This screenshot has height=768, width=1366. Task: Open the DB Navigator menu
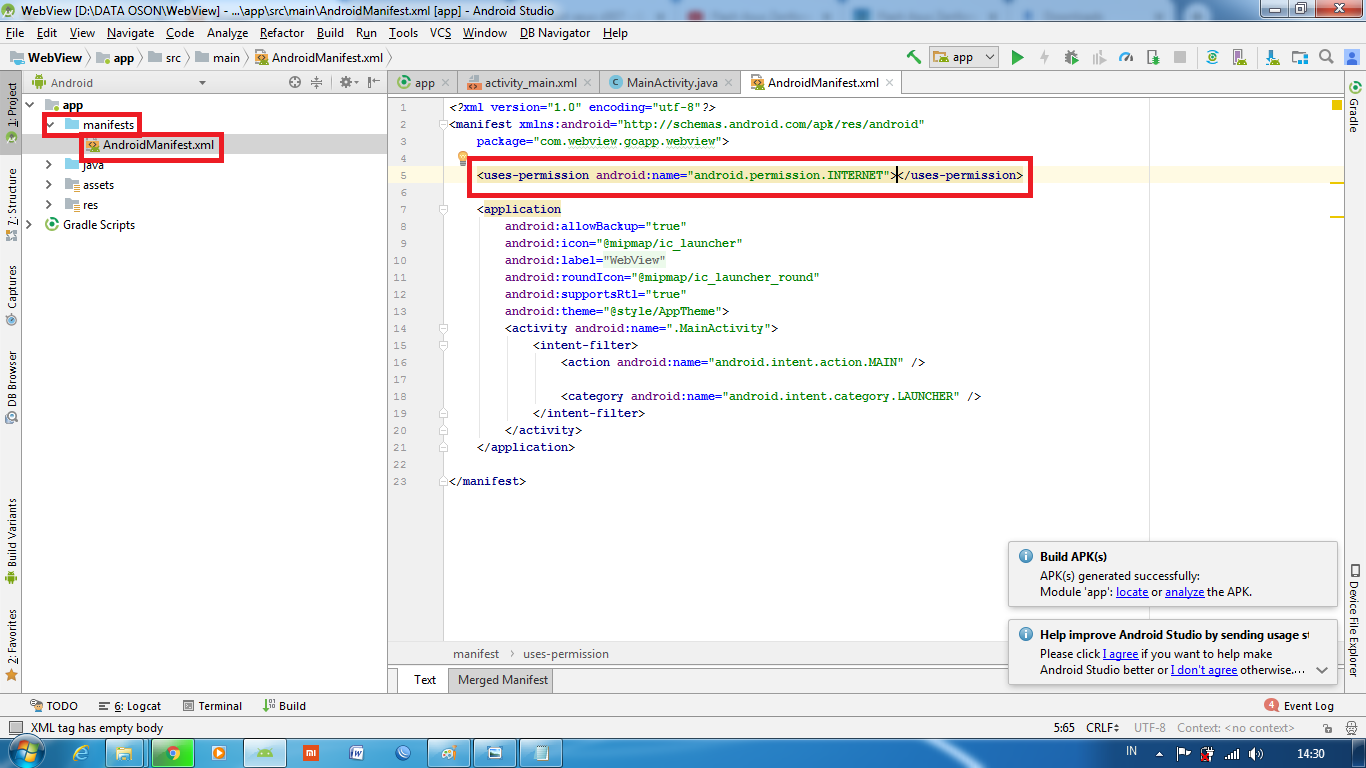(555, 33)
